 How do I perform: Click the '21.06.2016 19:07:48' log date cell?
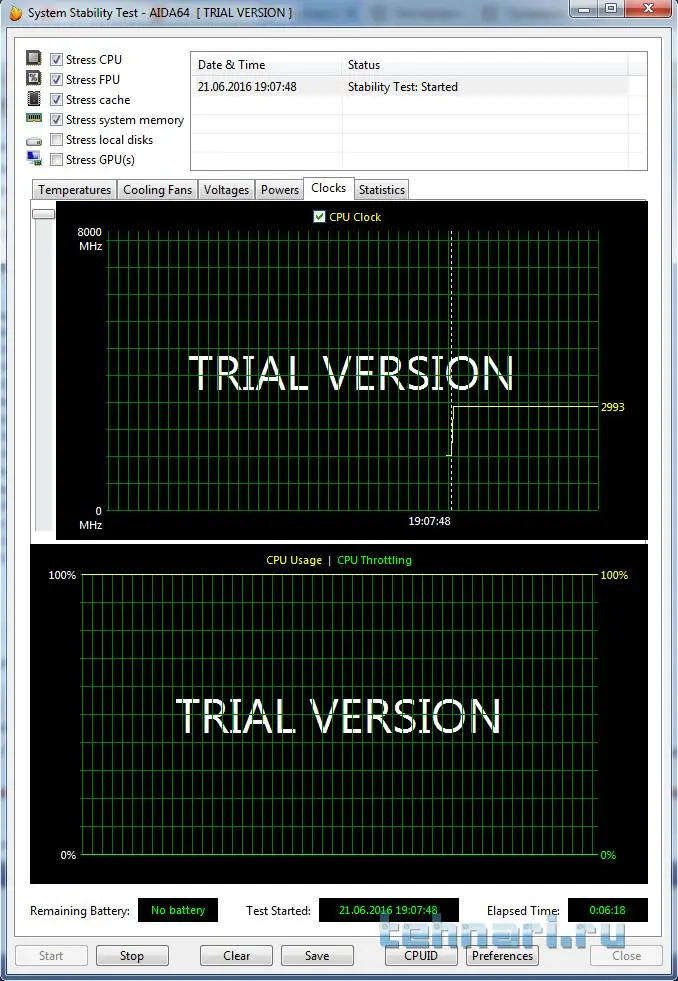coord(247,87)
